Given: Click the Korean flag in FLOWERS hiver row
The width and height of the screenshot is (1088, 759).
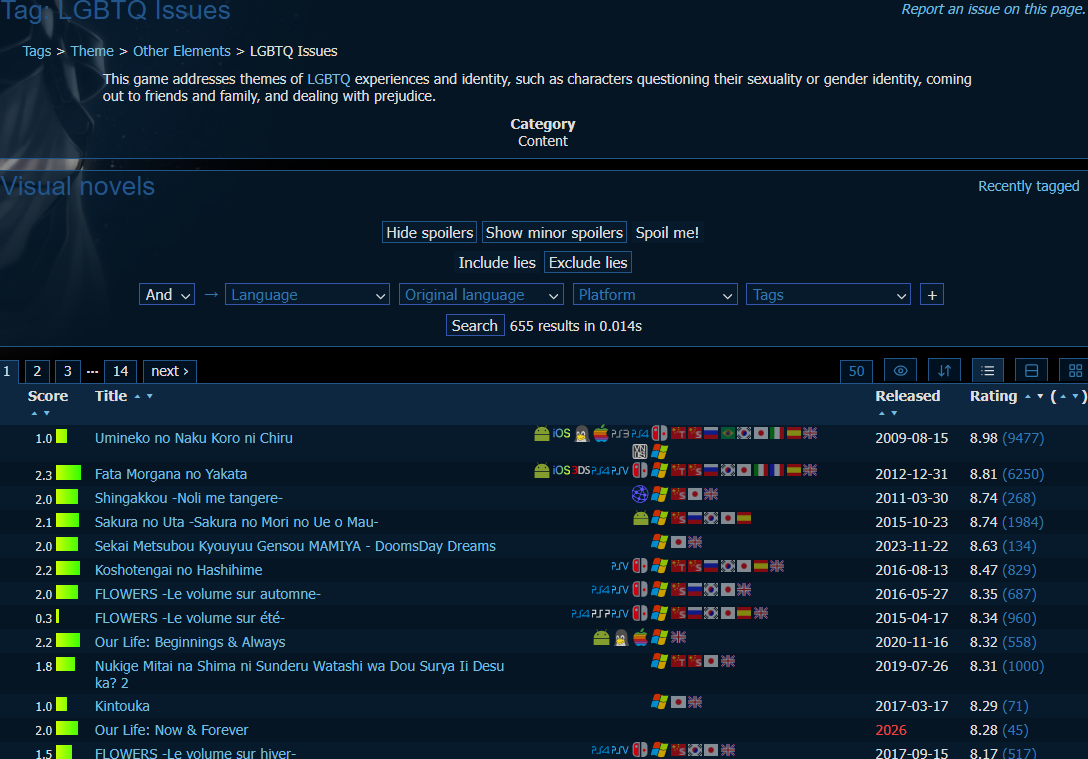Looking at the screenshot, I should tap(695, 750).
